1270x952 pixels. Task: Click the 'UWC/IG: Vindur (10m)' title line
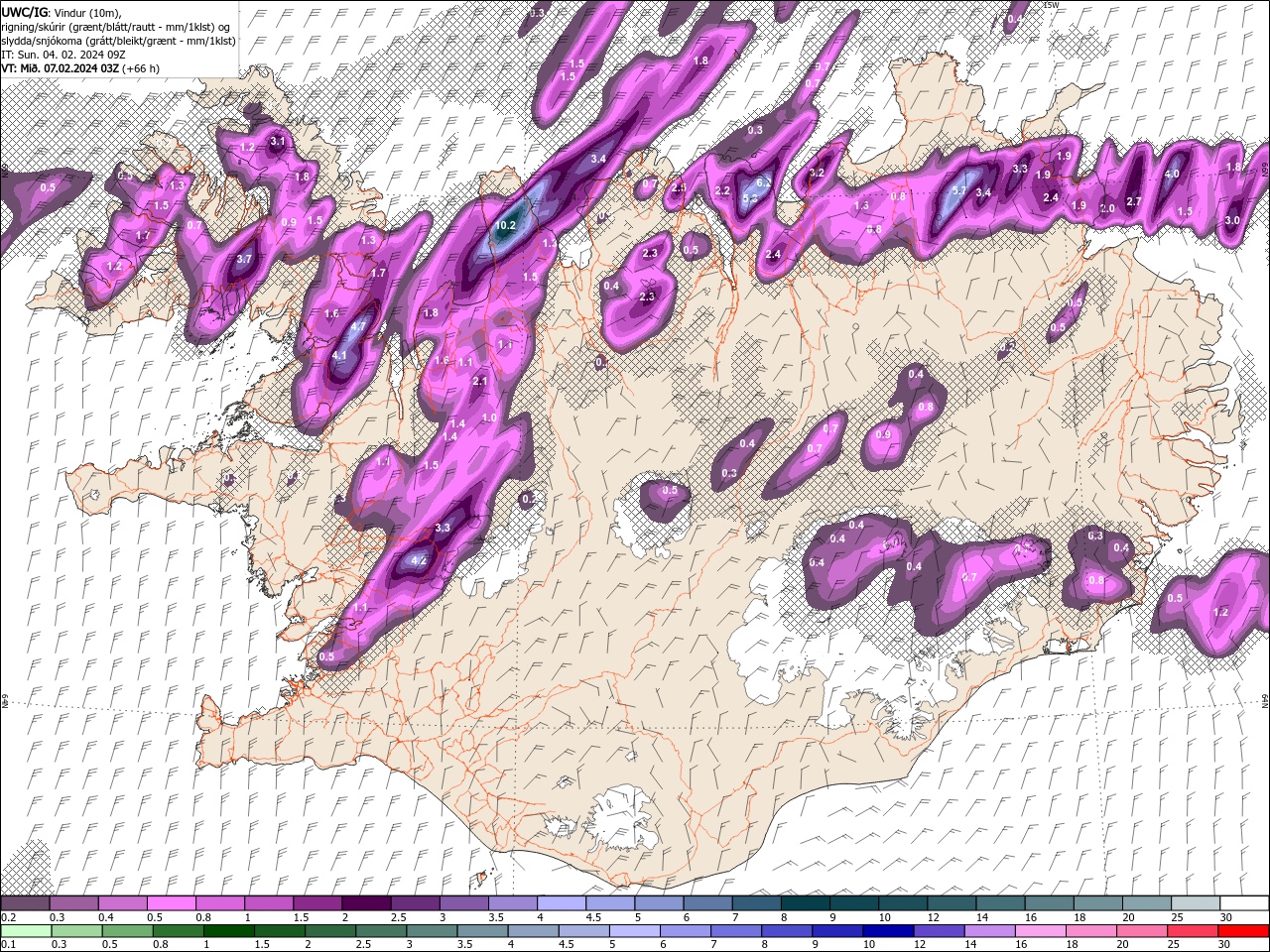[x=62, y=11]
